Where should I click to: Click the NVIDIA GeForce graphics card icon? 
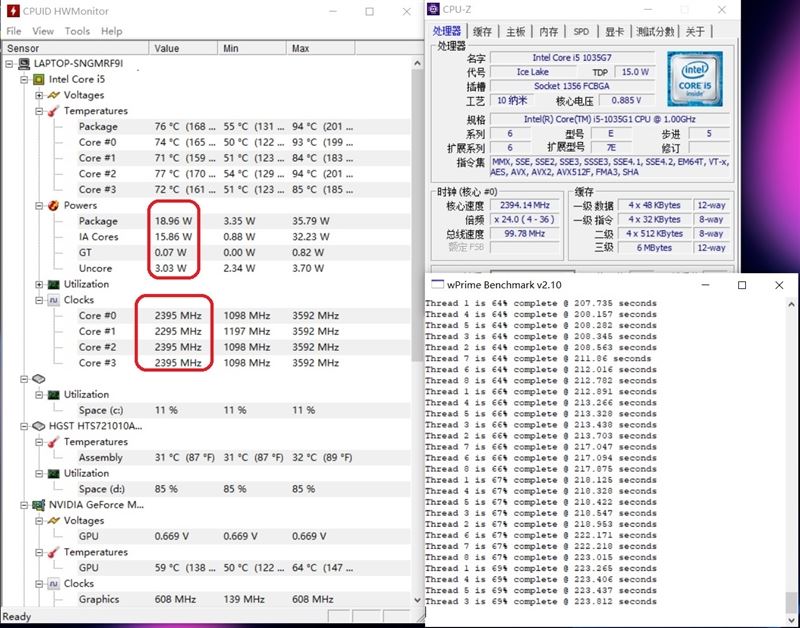point(39,505)
